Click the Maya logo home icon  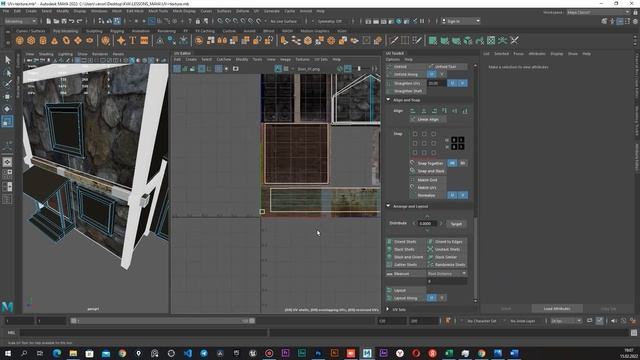[x=7, y=306]
